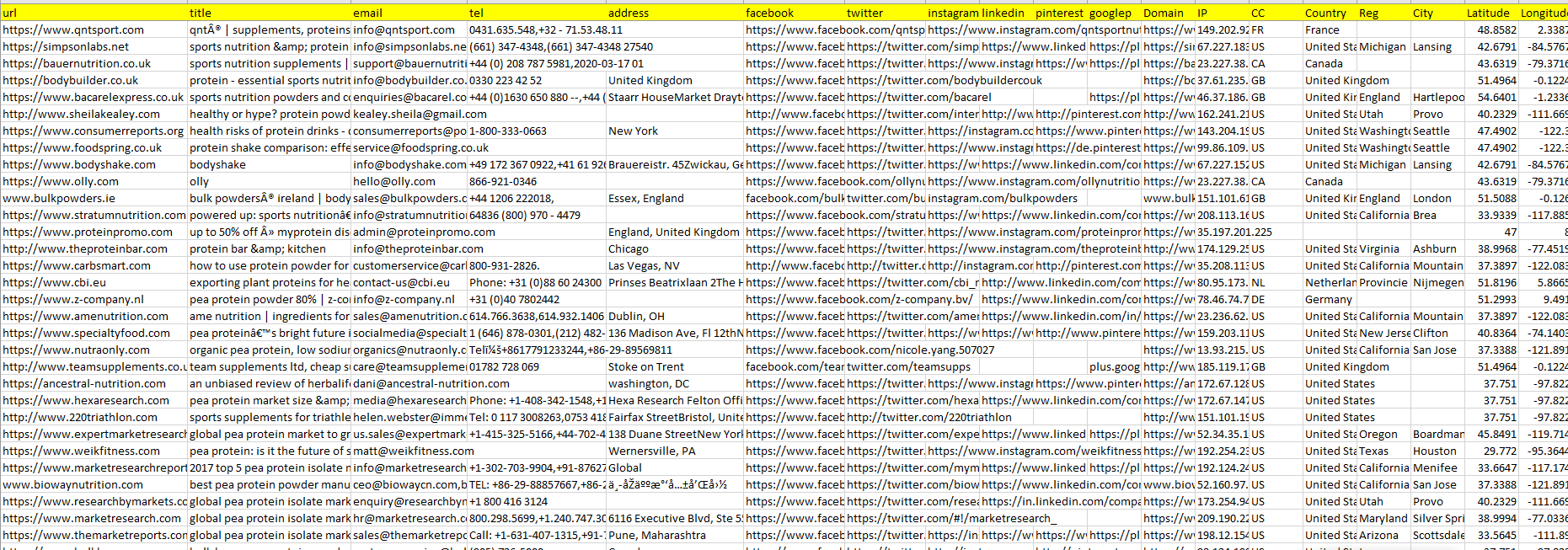Image resolution: width=1568 pixels, height=550 pixels.
Task: Click the 'Dublin, OH' address cell
Action: click(675, 316)
